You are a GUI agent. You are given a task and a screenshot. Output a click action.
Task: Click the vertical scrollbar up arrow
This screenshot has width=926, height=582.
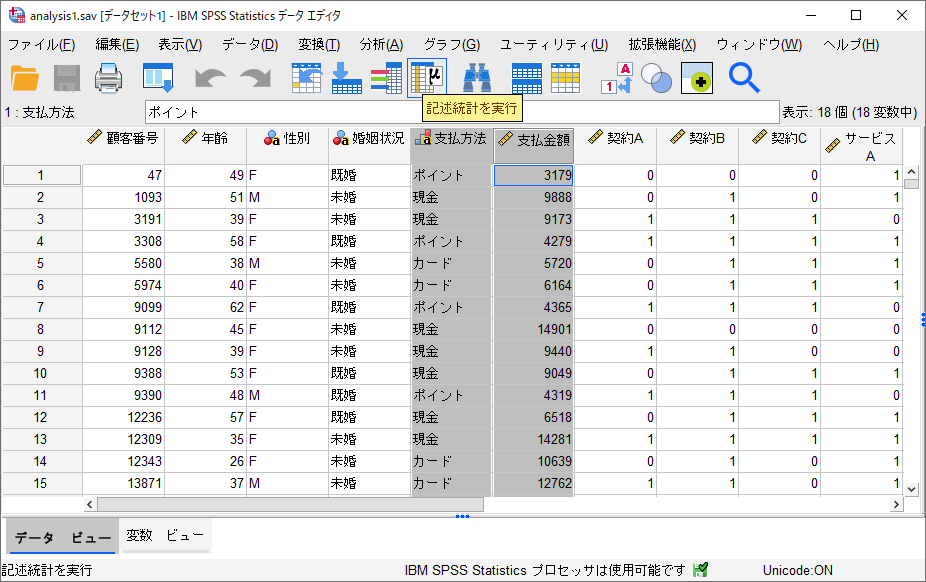click(x=911, y=172)
